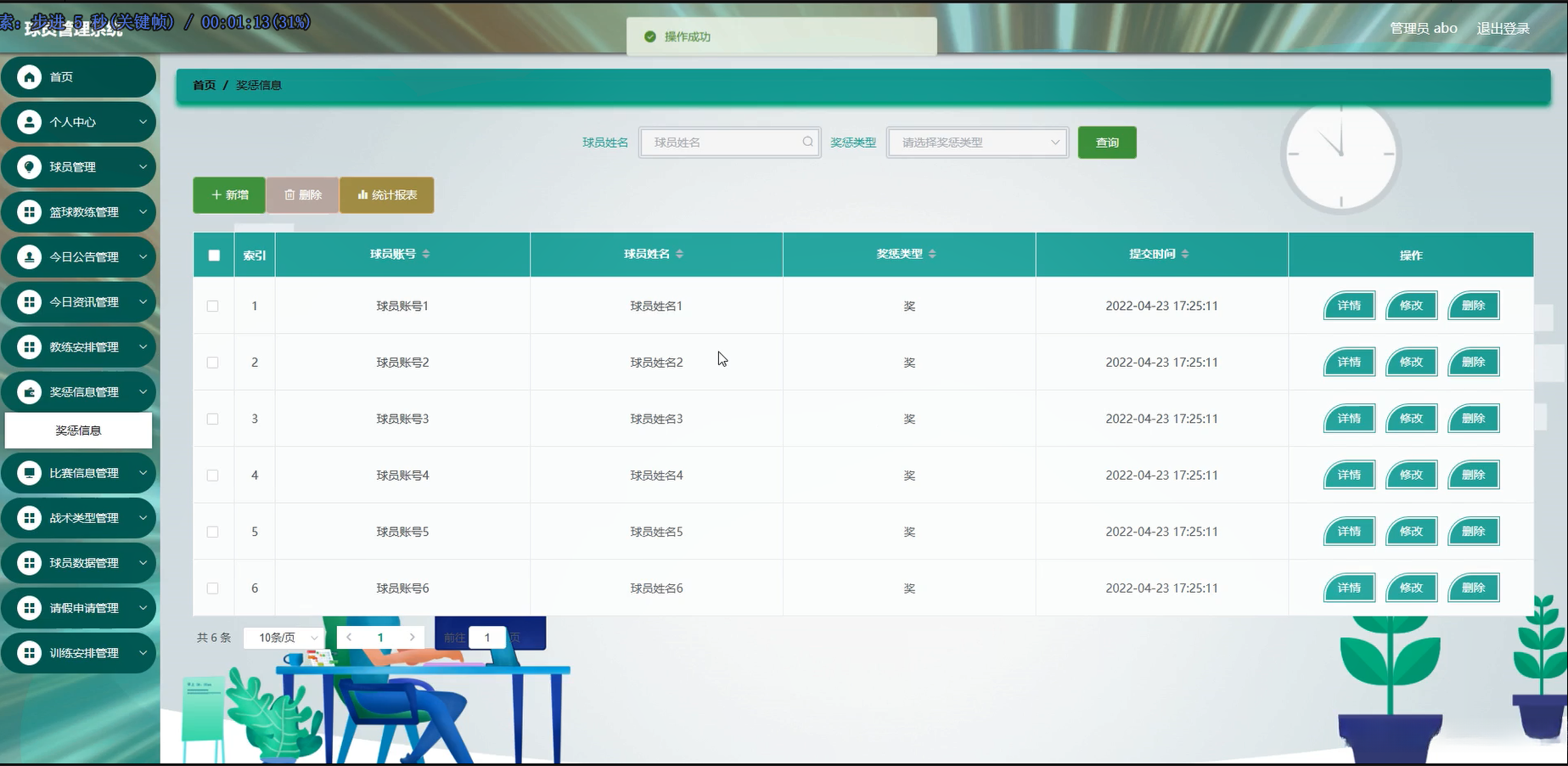Expand the 个人中心 menu chevron
The image size is (1568, 766).
pos(143,122)
